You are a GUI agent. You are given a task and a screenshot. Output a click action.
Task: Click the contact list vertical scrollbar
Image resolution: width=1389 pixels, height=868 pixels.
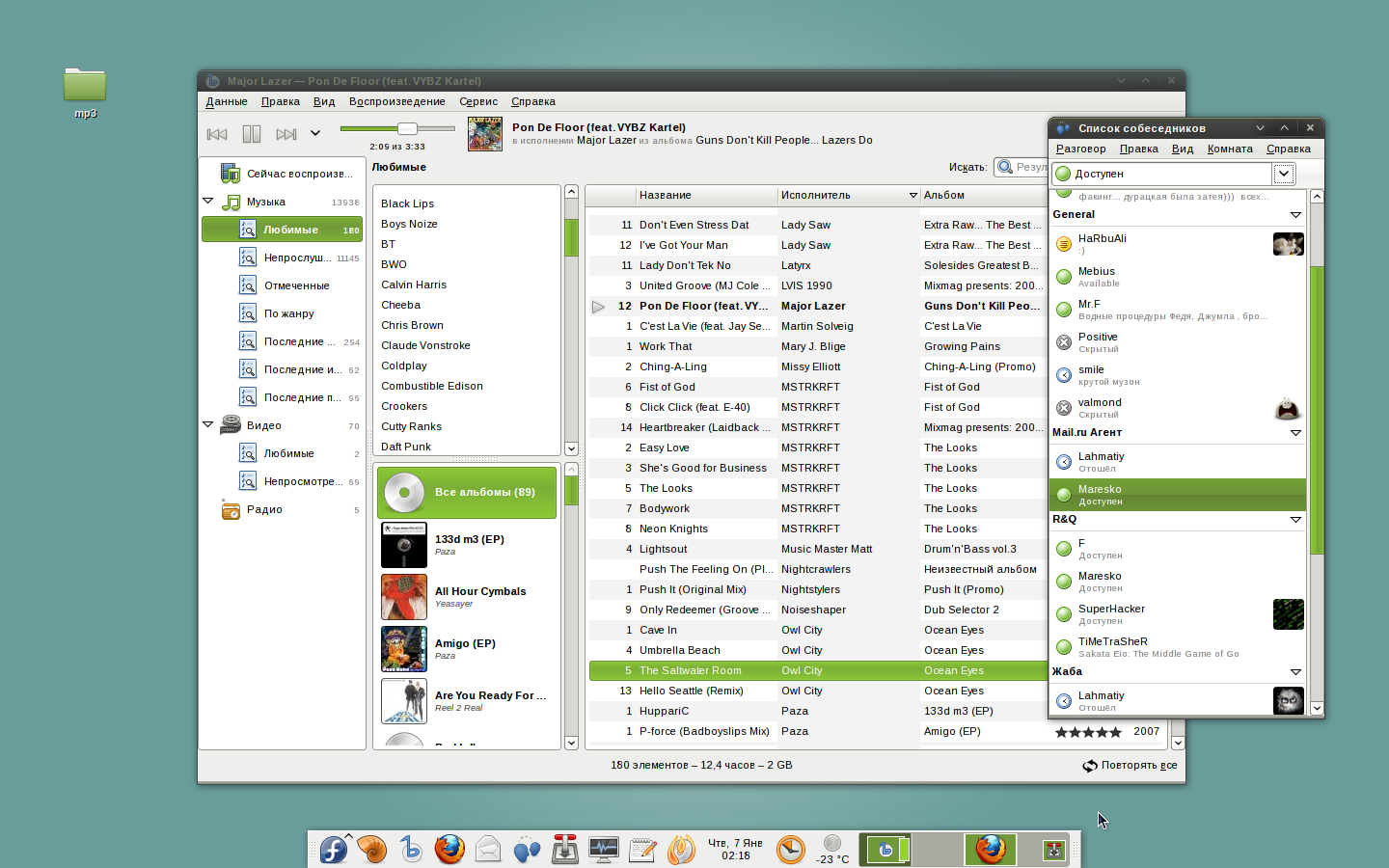pyautogui.click(x=1317, y=409)
